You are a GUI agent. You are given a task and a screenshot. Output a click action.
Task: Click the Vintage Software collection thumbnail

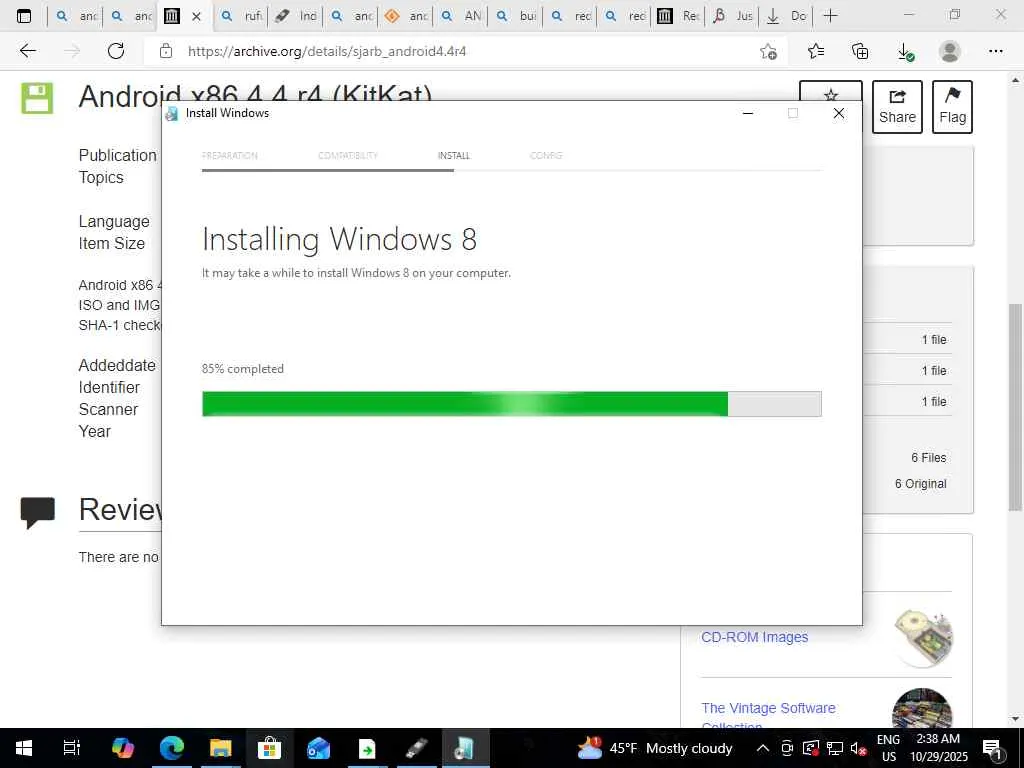coord(922,708)
